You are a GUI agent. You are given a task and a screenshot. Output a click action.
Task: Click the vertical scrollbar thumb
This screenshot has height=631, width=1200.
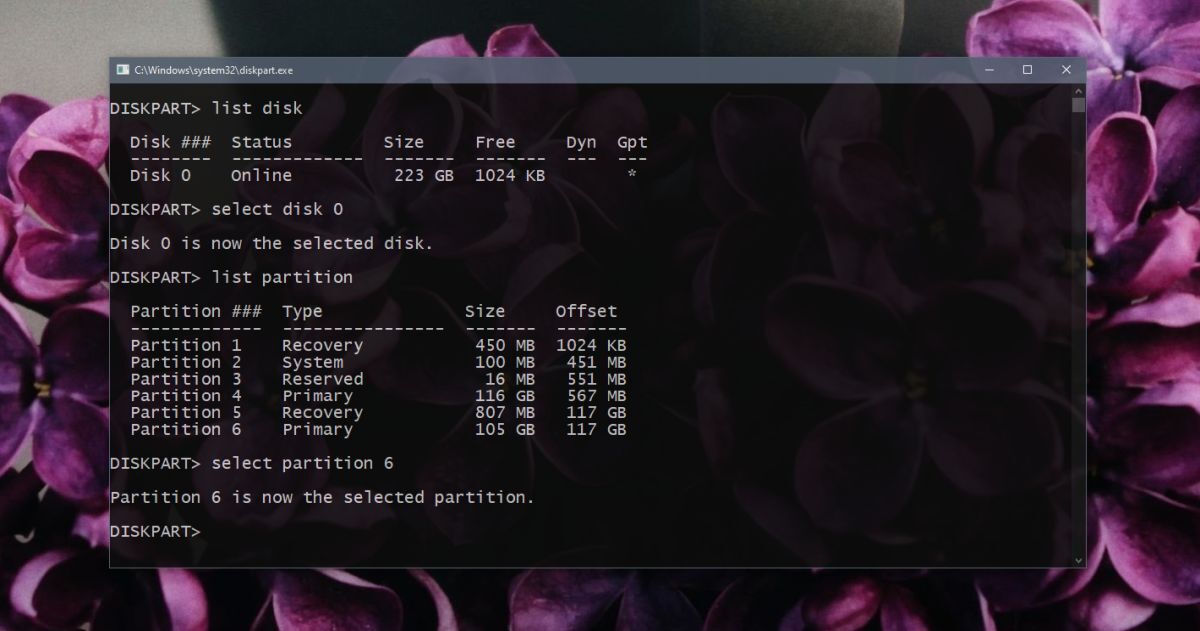tap(1078, 105)
